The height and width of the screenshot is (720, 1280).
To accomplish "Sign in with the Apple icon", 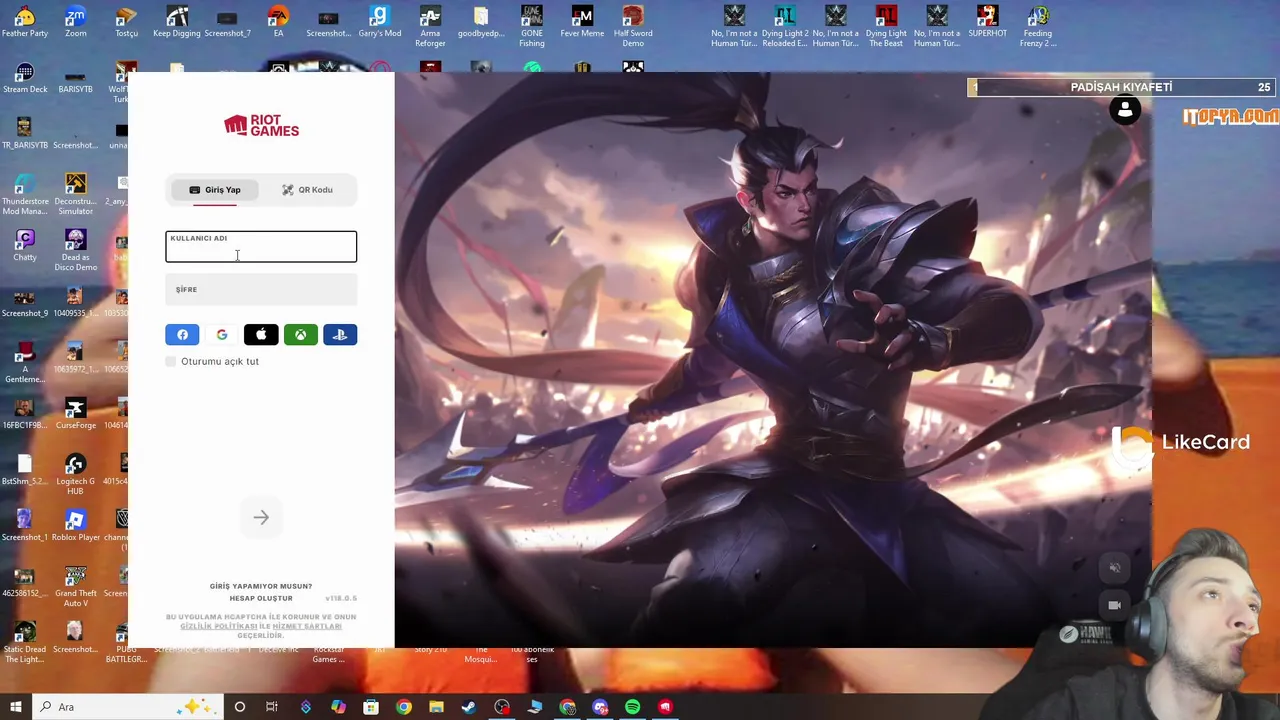I will point(261,335).
